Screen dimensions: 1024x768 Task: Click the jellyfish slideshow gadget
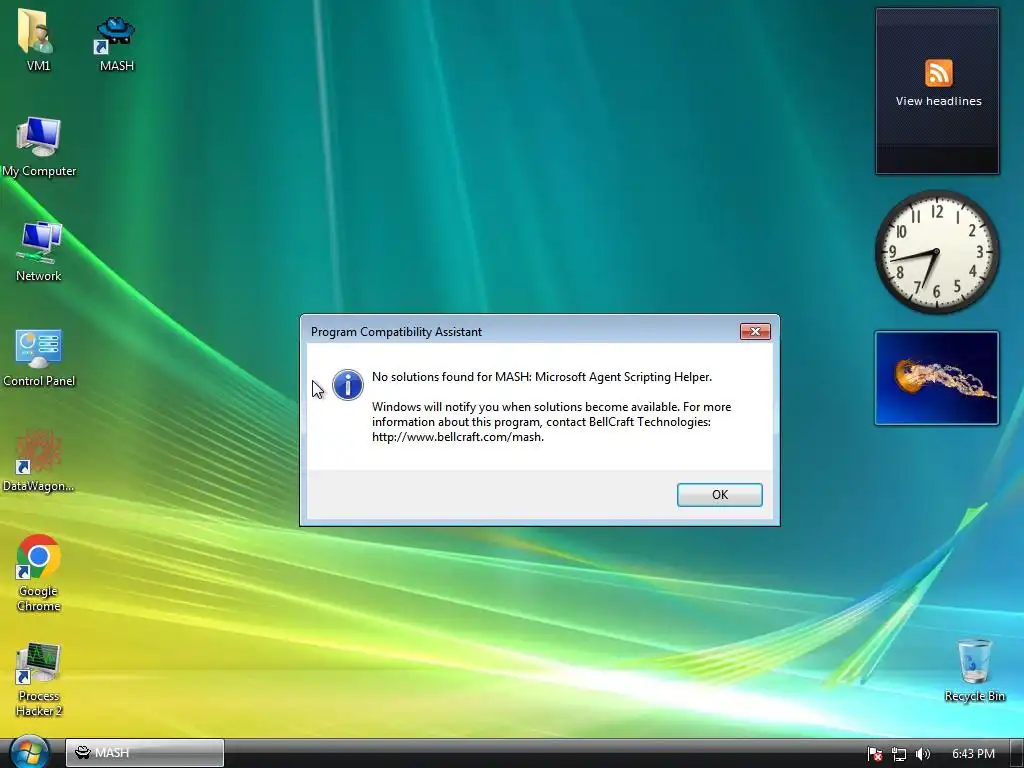[x=936, y=378]
